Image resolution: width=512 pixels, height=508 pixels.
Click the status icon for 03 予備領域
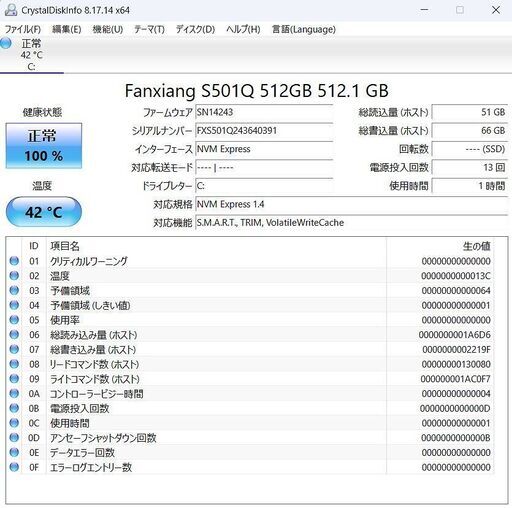[14, 290]
